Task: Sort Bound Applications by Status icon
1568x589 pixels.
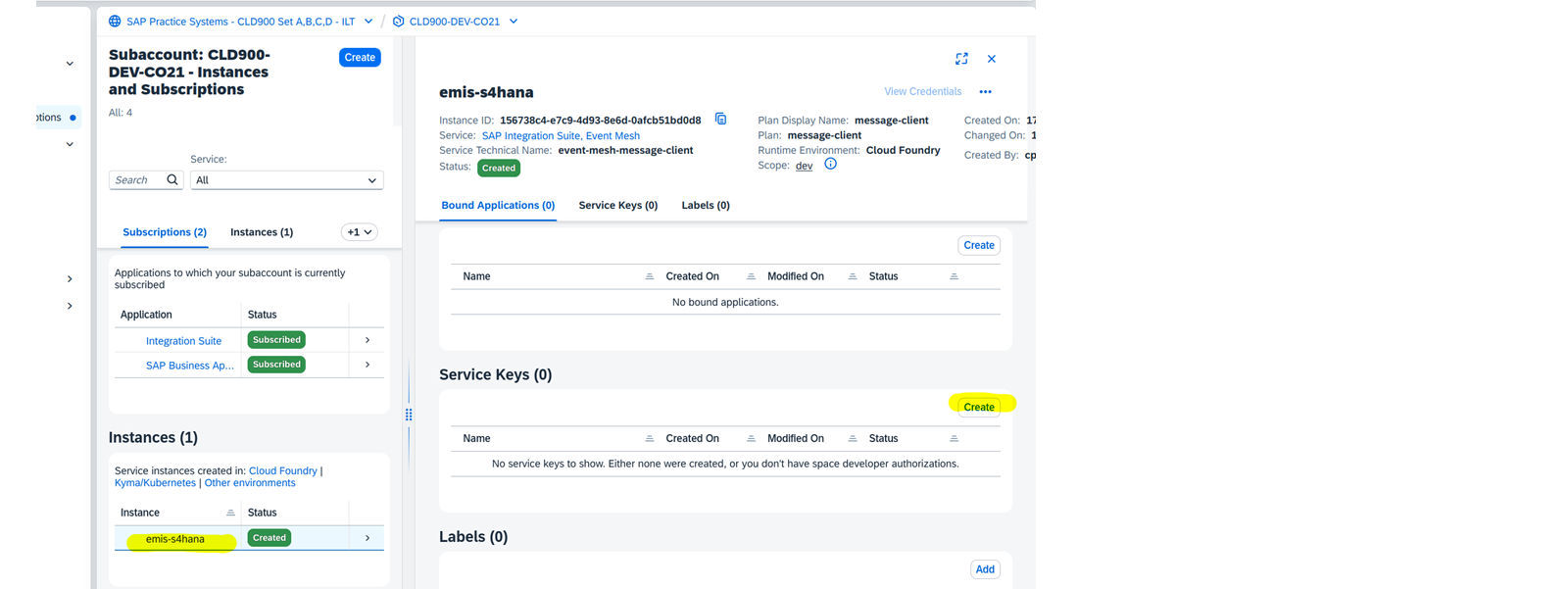Action: 954,276
